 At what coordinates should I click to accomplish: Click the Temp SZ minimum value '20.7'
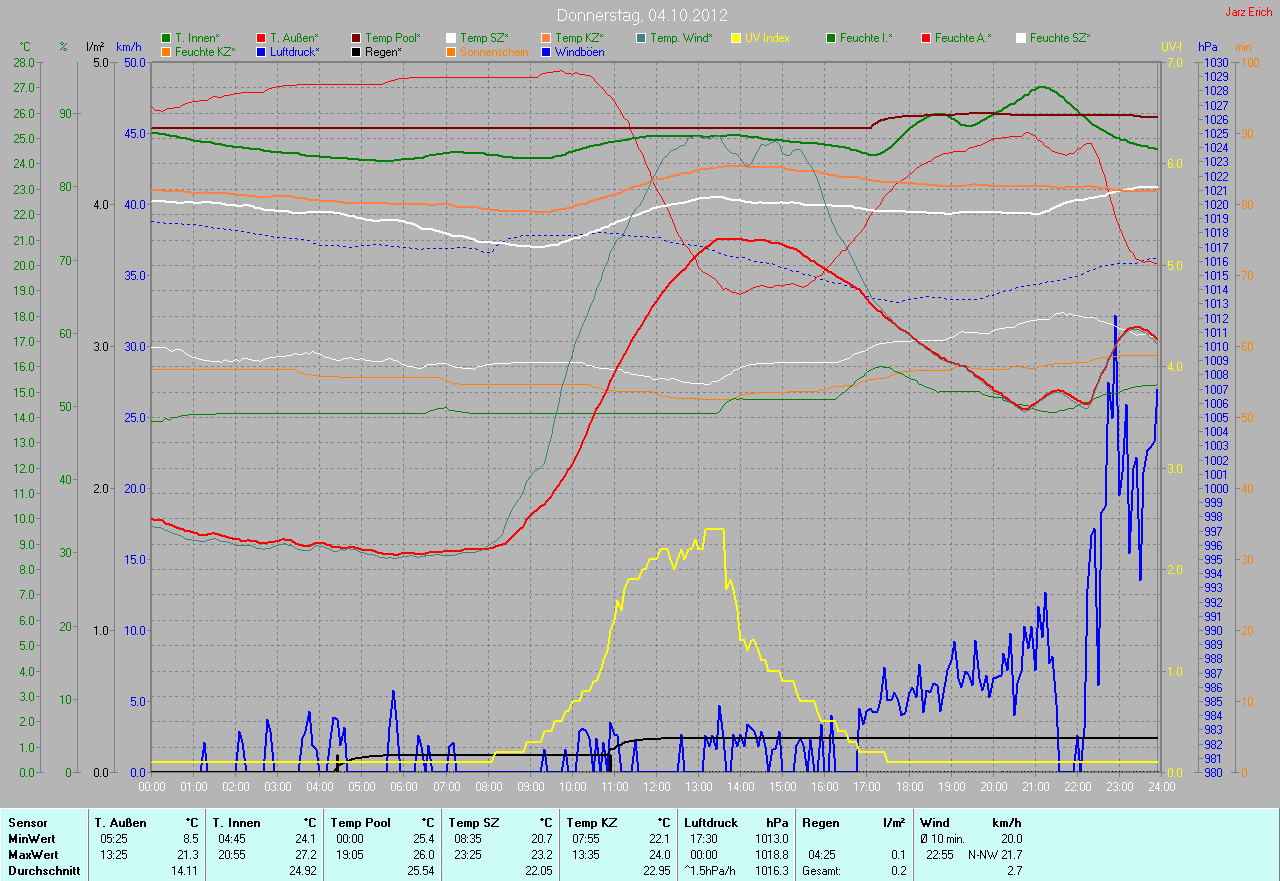click(x=540, y=839)
